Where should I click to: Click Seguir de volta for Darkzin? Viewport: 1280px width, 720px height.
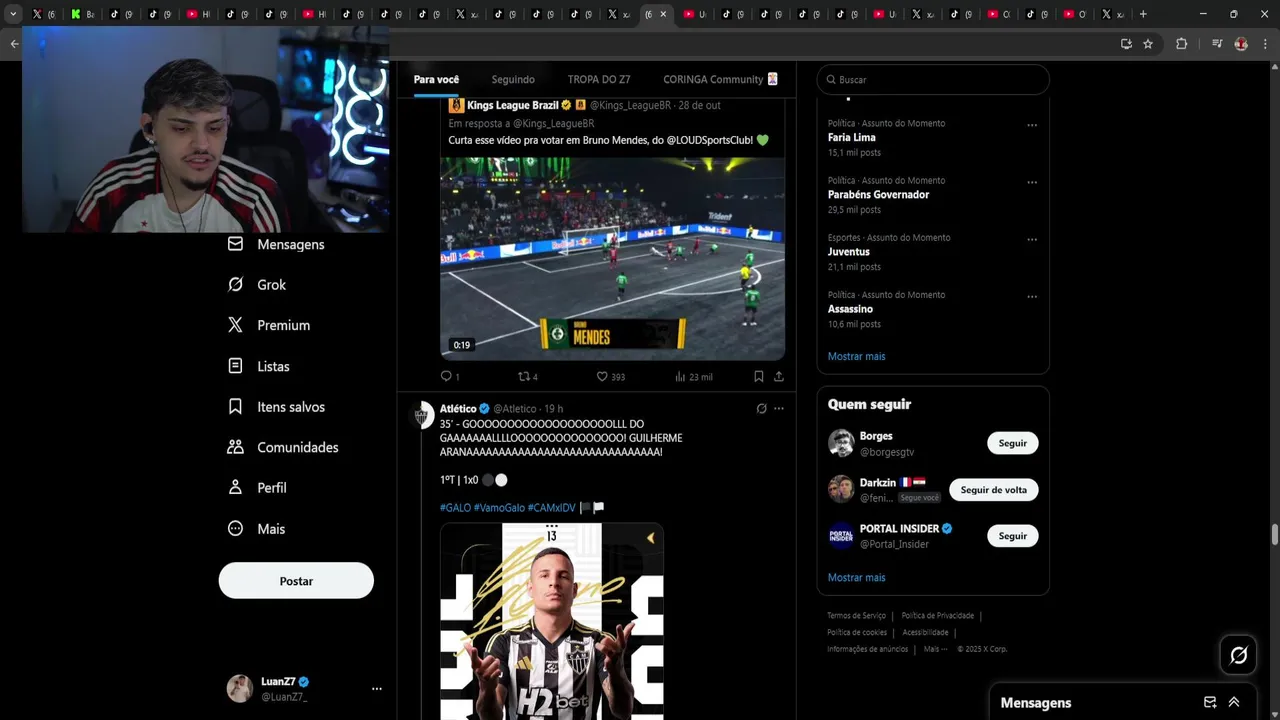pyautogui.click(x=993, y=490)
